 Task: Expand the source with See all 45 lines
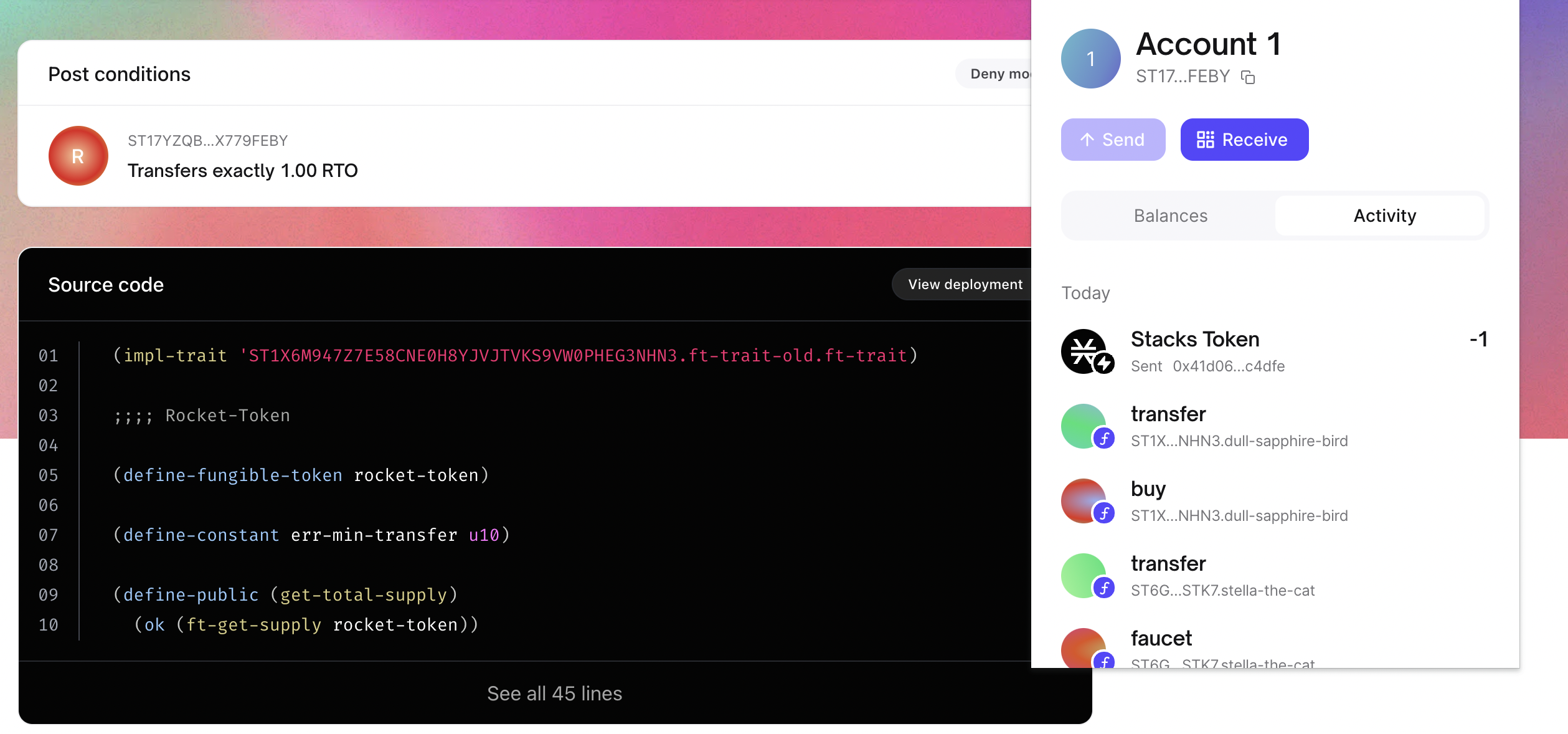[x=555, y=693]
